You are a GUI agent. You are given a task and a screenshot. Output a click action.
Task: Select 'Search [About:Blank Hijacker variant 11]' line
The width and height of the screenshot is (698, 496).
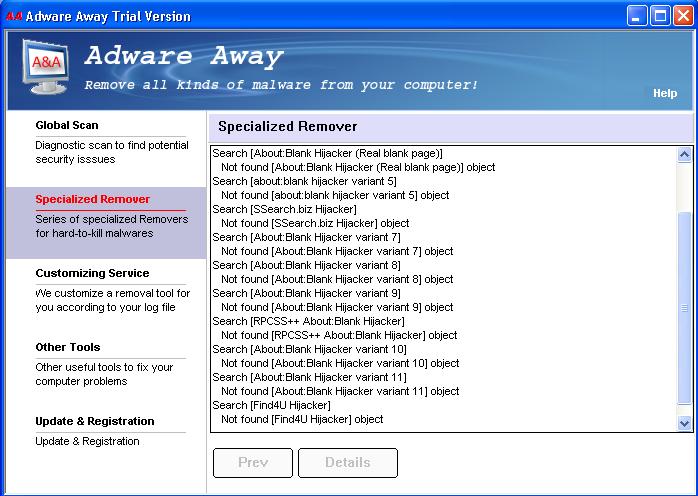coord(309,377)
